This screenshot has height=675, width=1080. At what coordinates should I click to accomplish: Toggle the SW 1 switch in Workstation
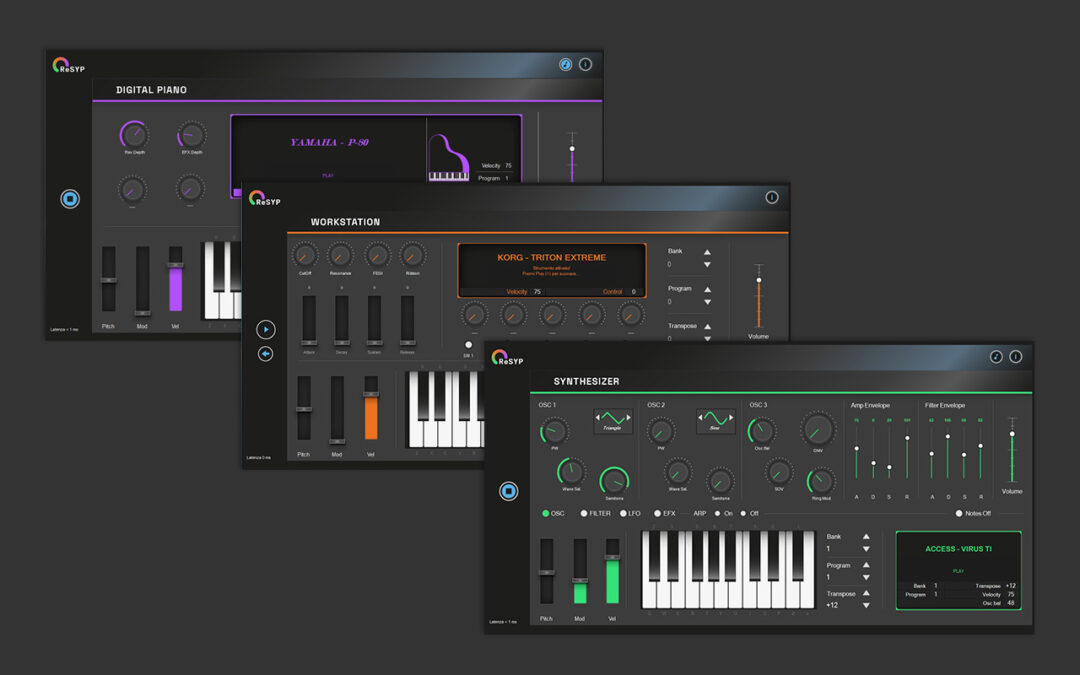(x=468, y=345)
